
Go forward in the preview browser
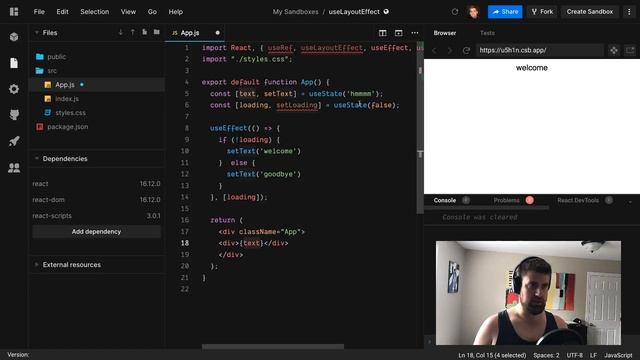point(450,50)
